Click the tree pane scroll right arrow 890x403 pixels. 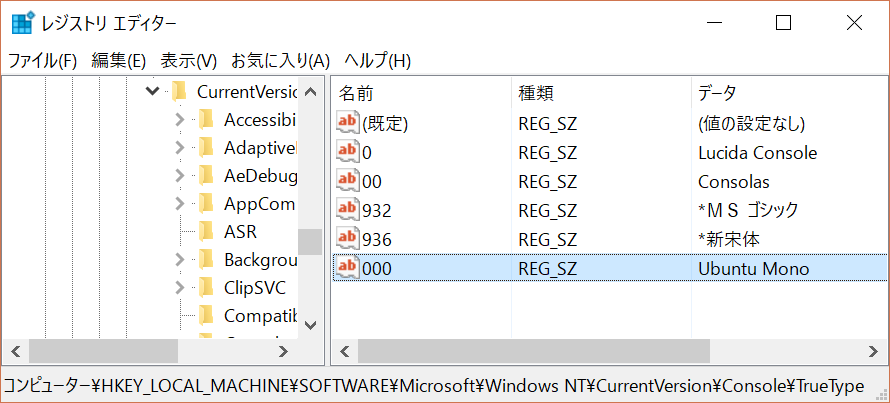tap(283, 352)
